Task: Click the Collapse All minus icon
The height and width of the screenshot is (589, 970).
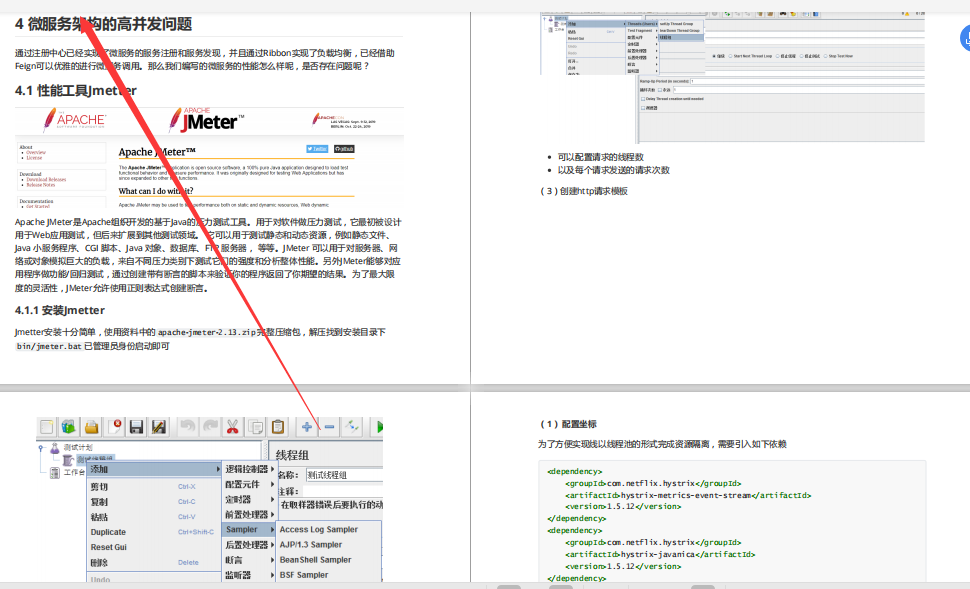Action: pyautogui.click(x=329, y=426)
